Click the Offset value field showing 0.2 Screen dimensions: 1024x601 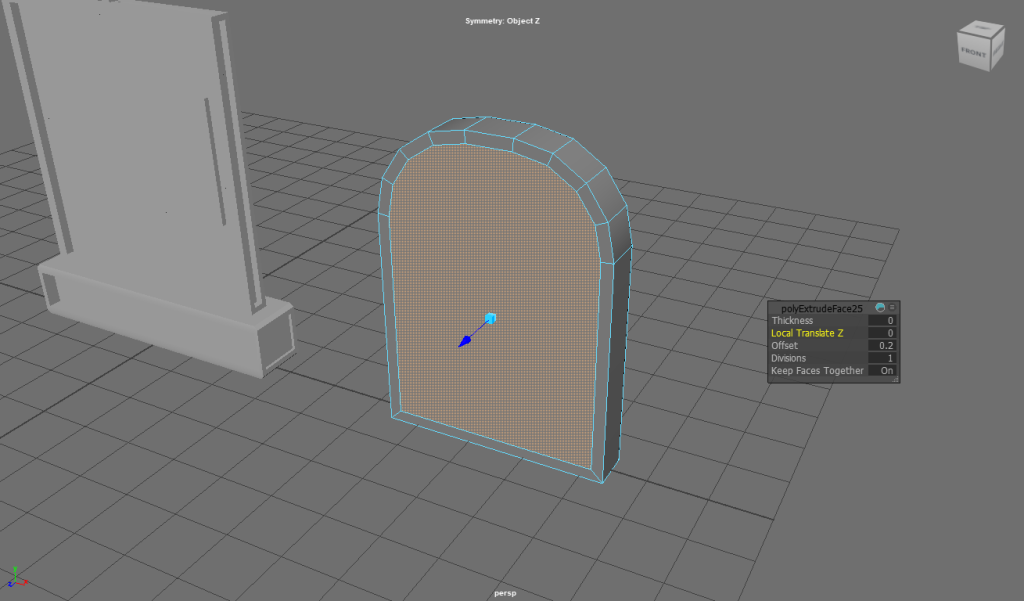click(x=882, y=346)
